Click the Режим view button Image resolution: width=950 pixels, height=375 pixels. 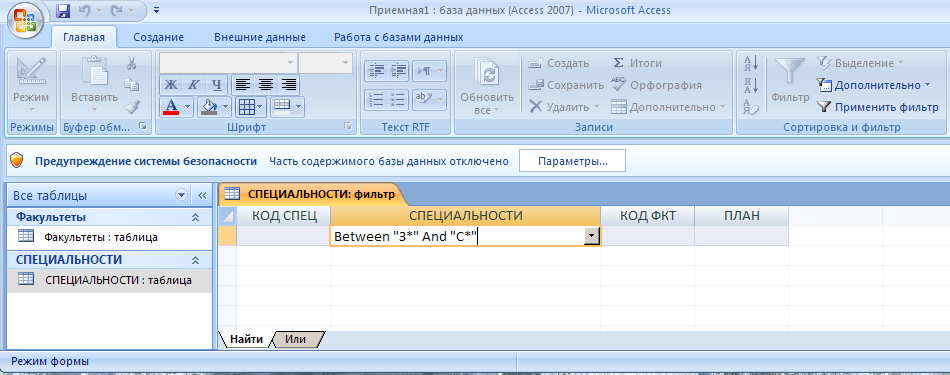pyautogui.click(x=31, y=85)
